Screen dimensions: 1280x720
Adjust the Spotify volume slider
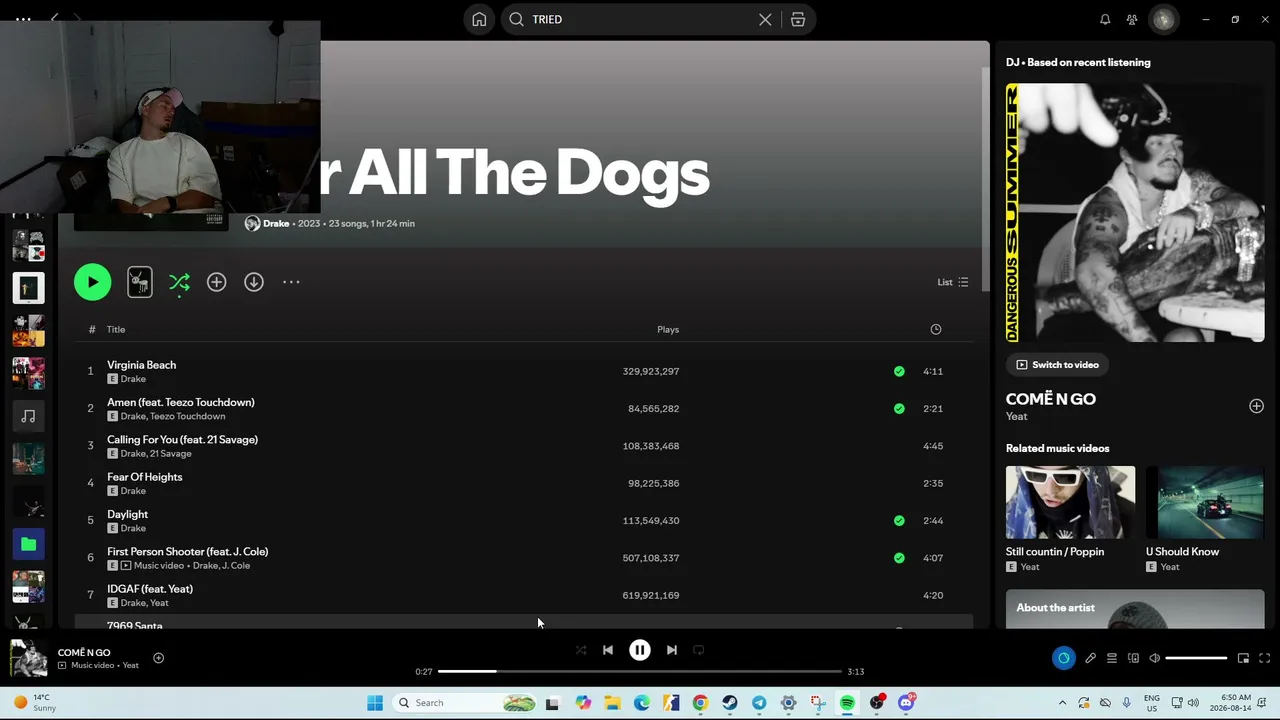[x=1196, y=658]
